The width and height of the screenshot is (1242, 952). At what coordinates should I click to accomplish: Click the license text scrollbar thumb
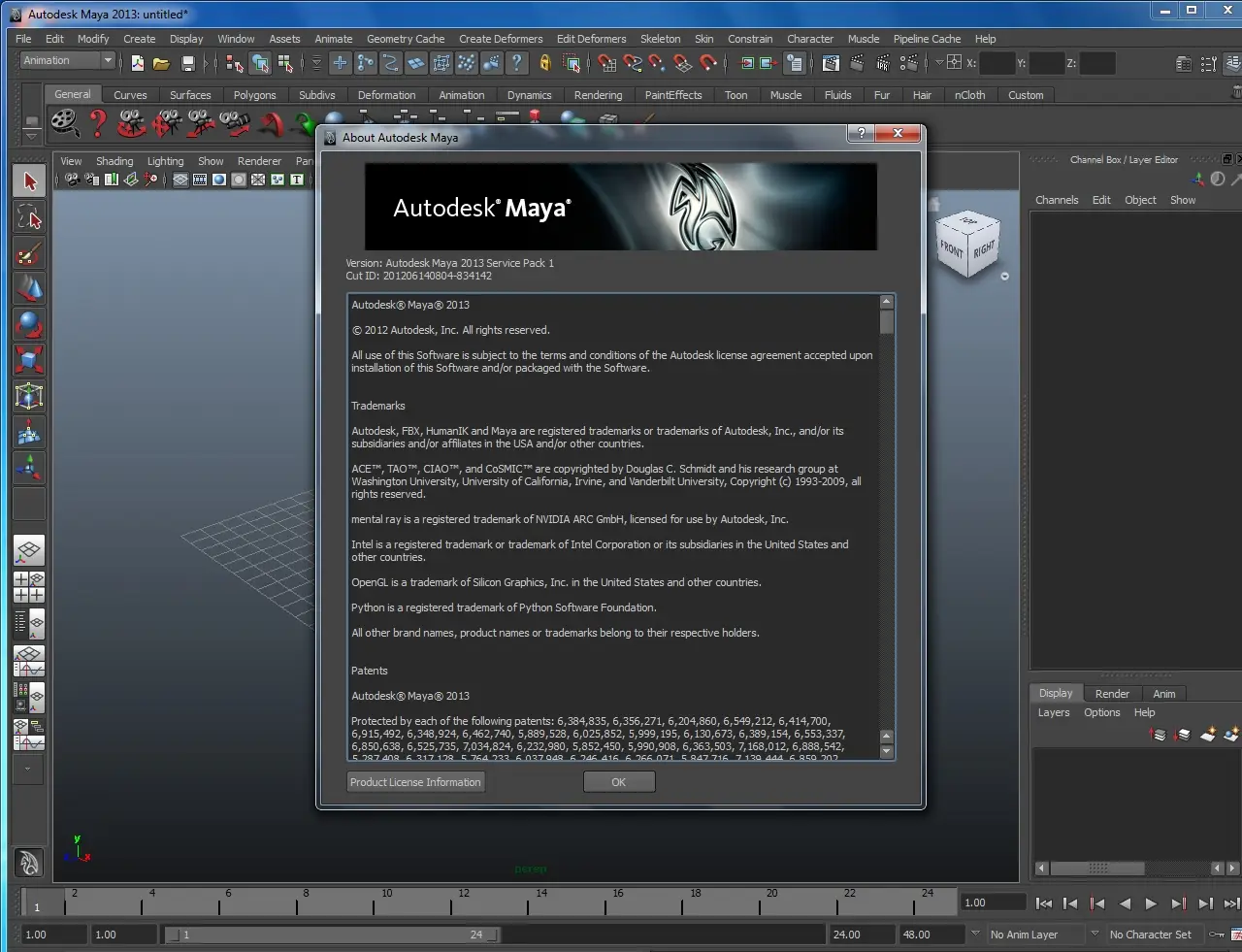[x=887, y=322]
